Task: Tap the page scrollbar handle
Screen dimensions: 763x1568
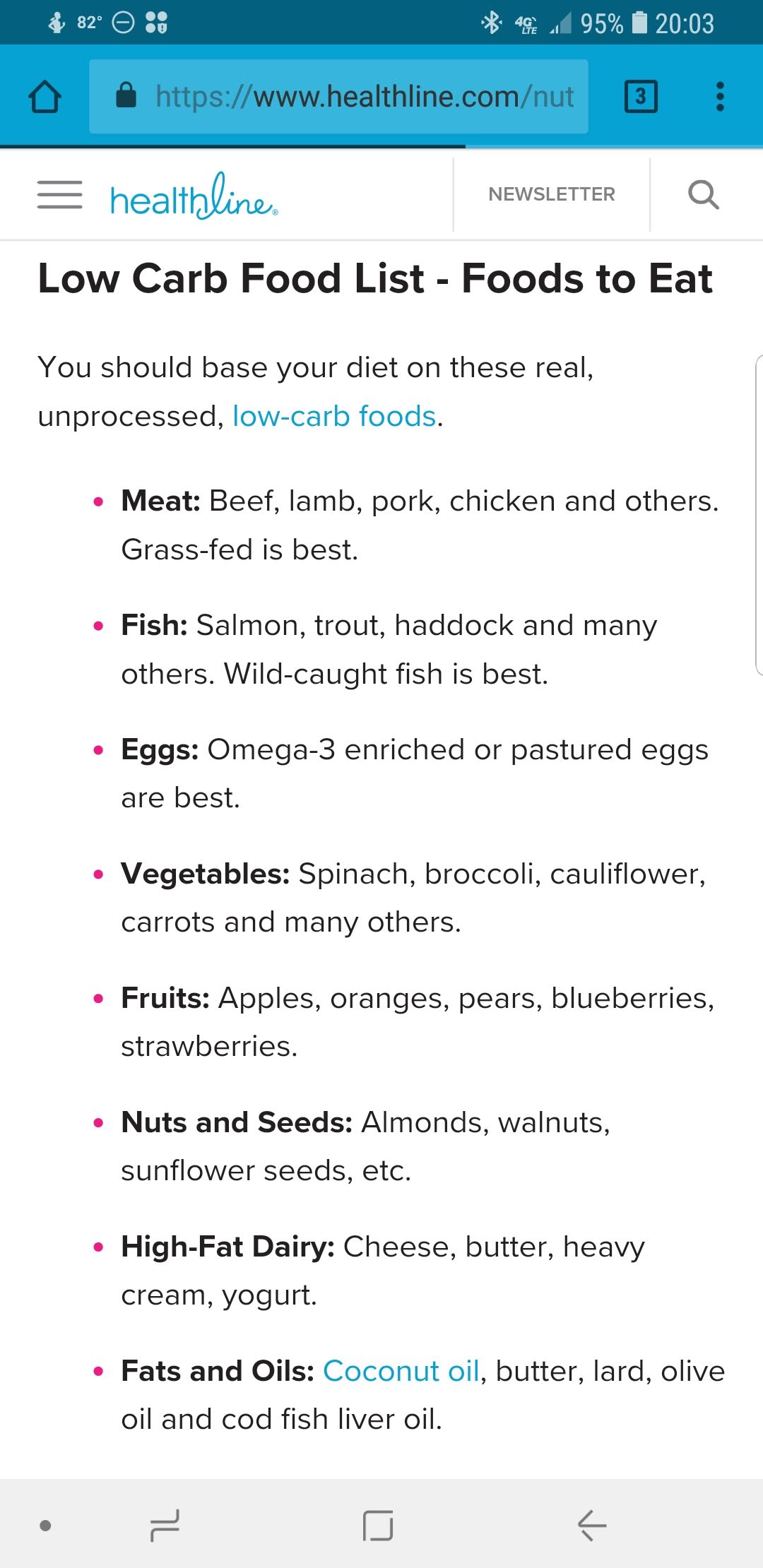Action: point(759,516)
